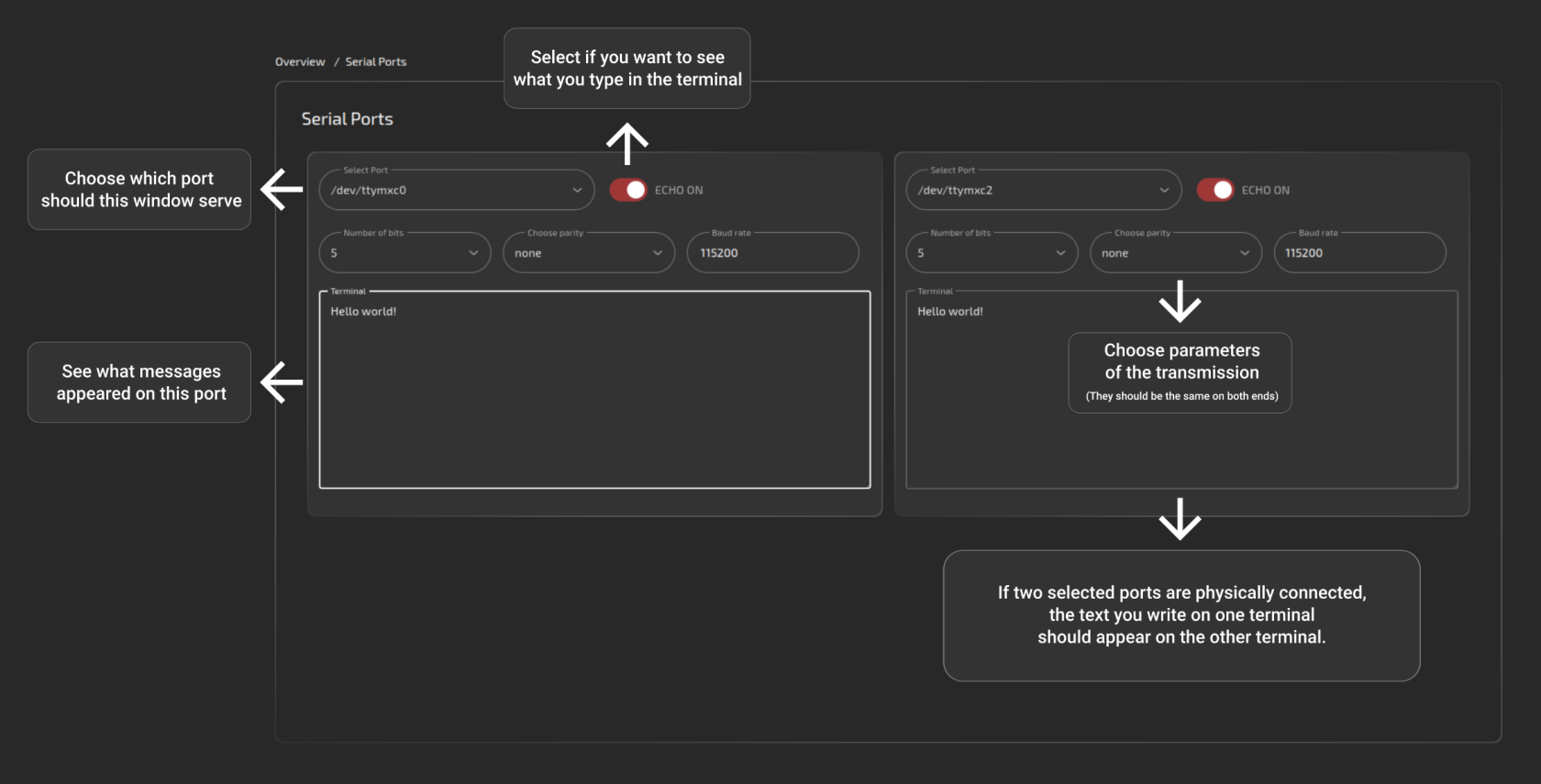Expand the right Choose parity dropdown

click(1175, 253)
